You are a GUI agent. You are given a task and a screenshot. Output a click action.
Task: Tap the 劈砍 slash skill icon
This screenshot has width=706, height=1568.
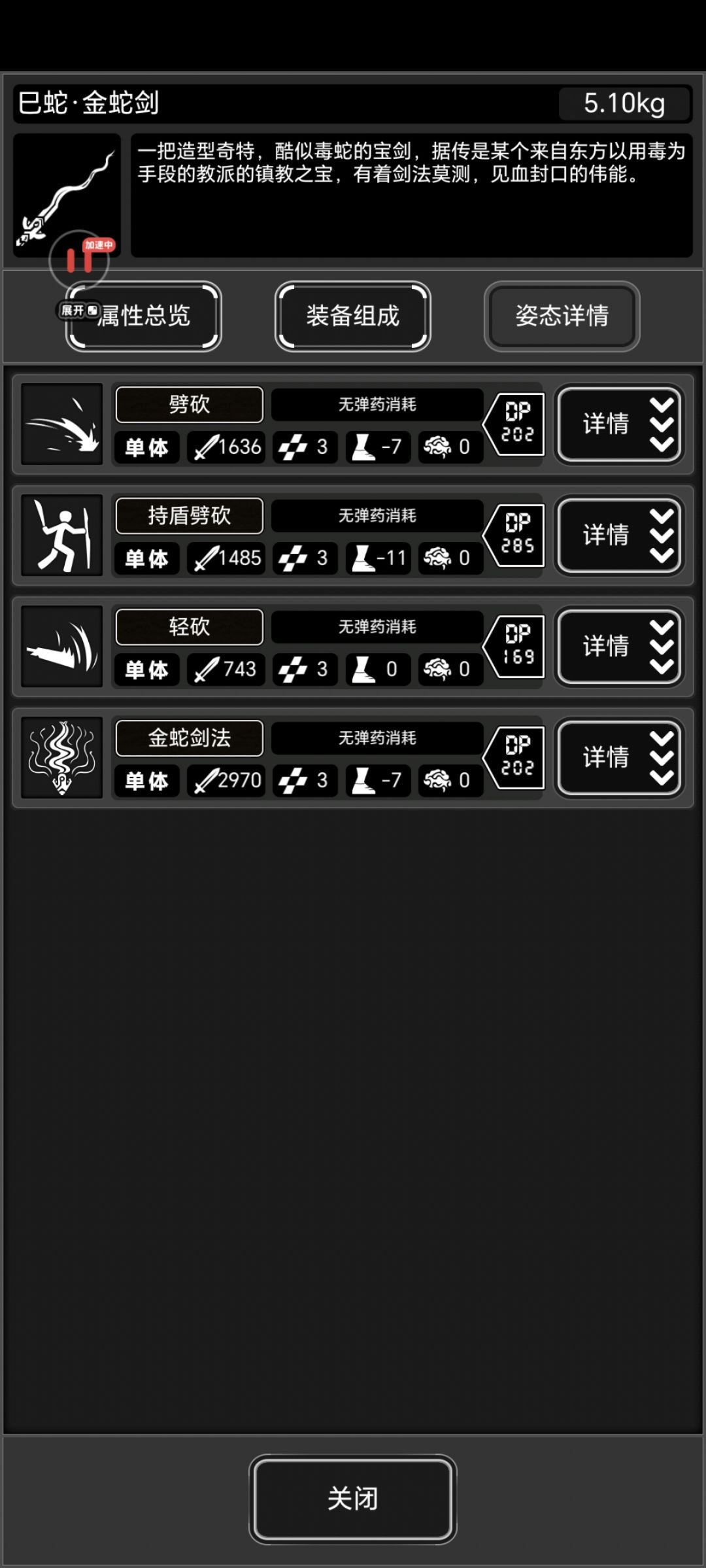pyautogui.click(x=62, y=424)
